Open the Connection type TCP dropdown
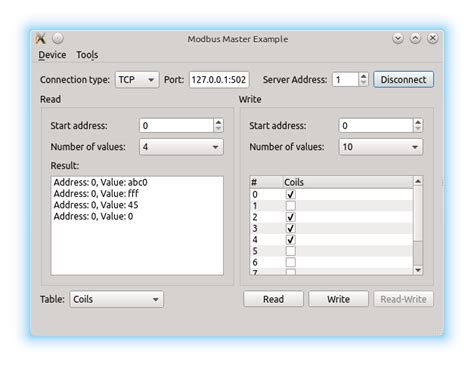The height and width of the screenshot is (366, 474). pos(137,80)
